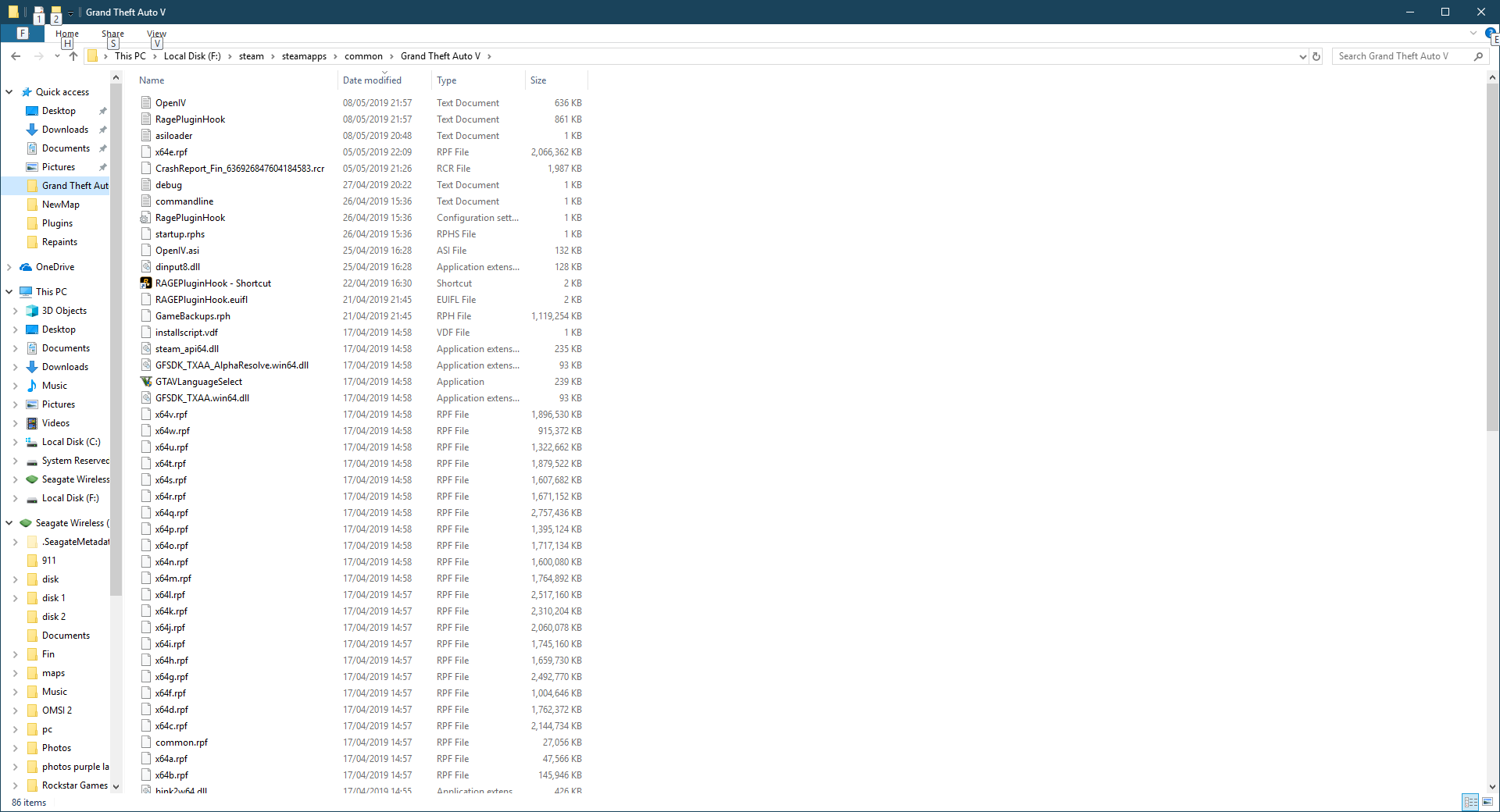Refresh the Grand Theft Auto V folder
Viewport: 1500px width, 812px height.
[x=1316, y=56]
